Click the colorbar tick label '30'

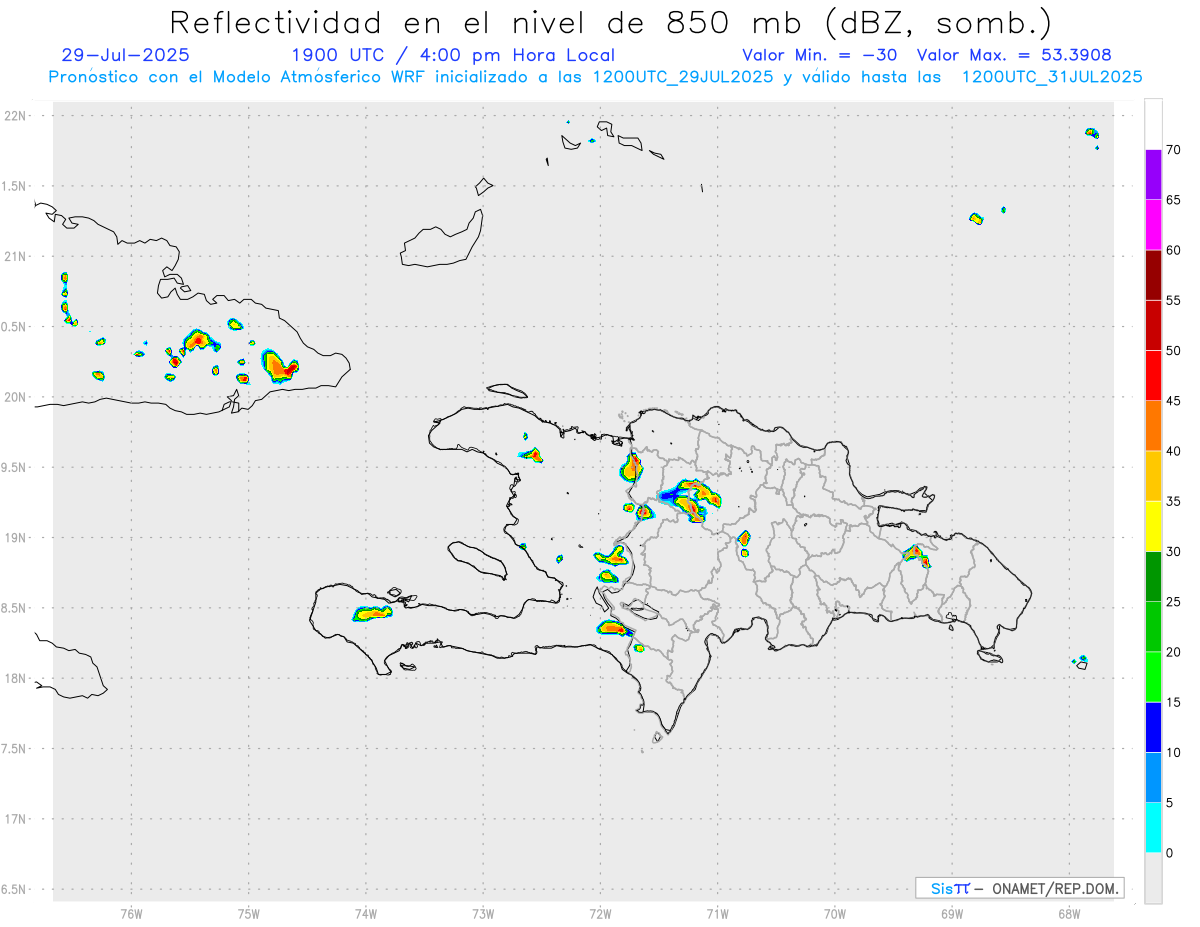point(1174,552)
